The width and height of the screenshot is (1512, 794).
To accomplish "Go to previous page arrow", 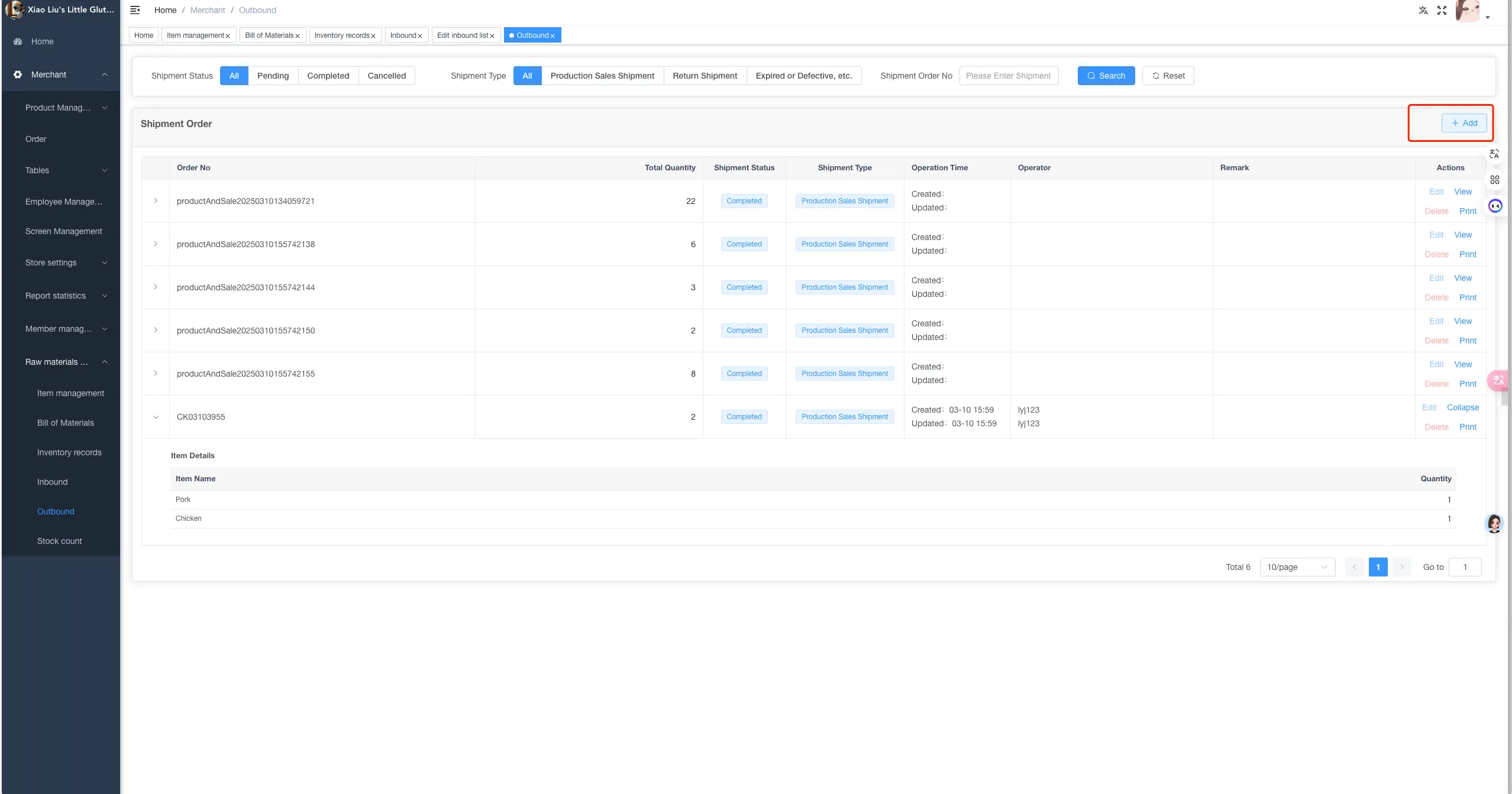I will click(1354, 567).
